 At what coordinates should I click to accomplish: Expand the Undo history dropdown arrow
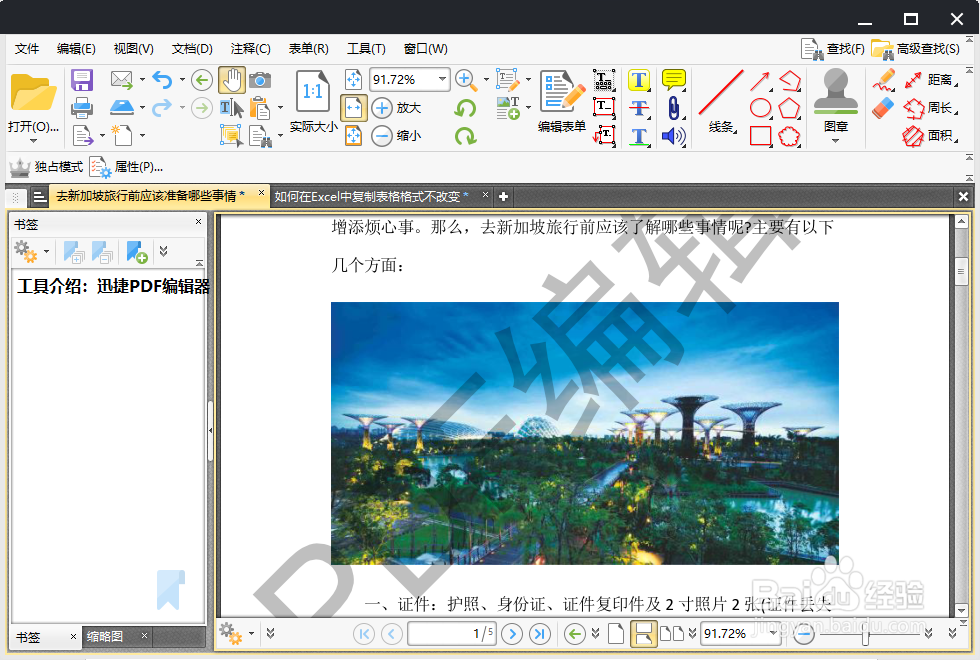(182, 80)
